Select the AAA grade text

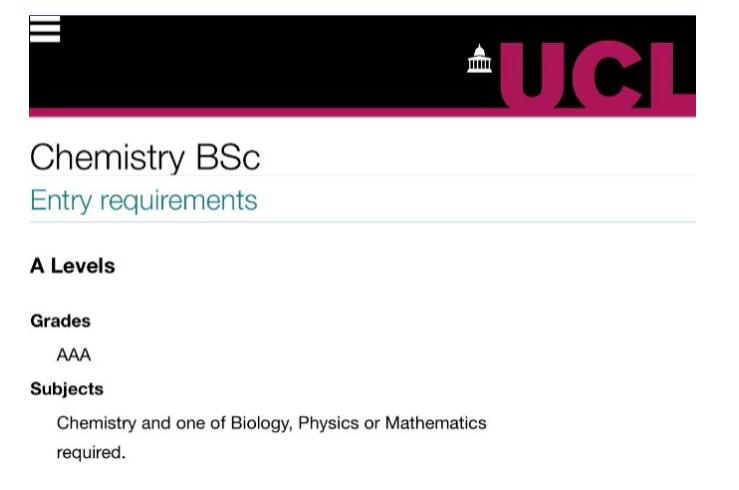(74, 355)
